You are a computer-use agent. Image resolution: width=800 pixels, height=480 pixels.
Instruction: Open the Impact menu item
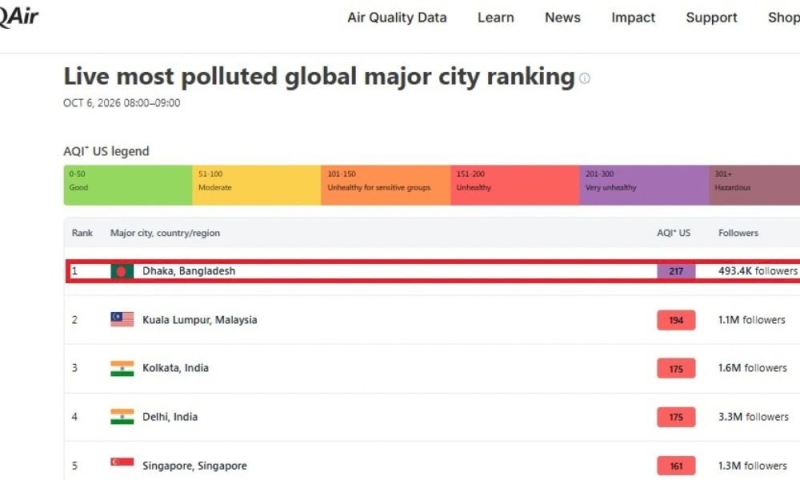click(x=633, y=17)
